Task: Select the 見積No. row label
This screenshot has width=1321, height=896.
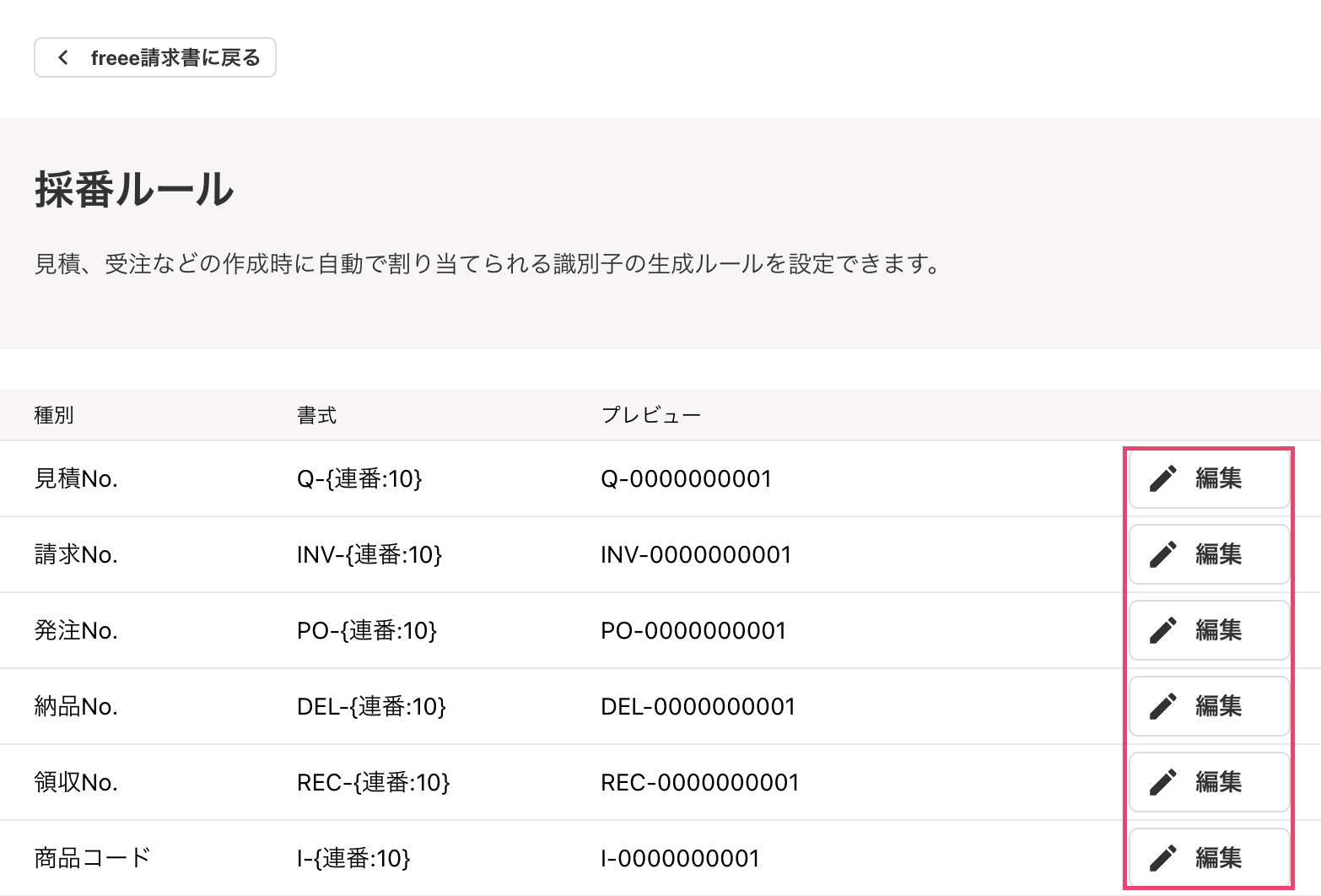Action: pyautogui.click(x=76, y=479)
